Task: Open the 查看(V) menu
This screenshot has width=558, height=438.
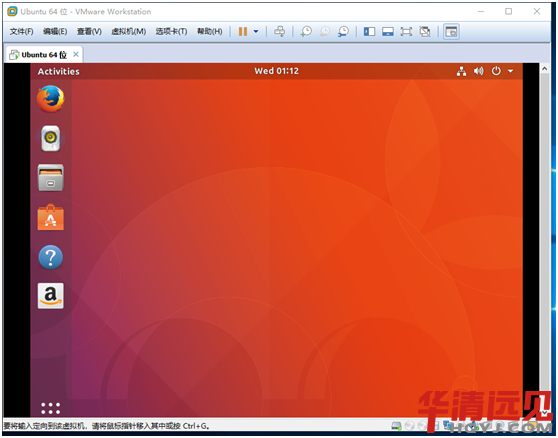Action: [89, 31]
